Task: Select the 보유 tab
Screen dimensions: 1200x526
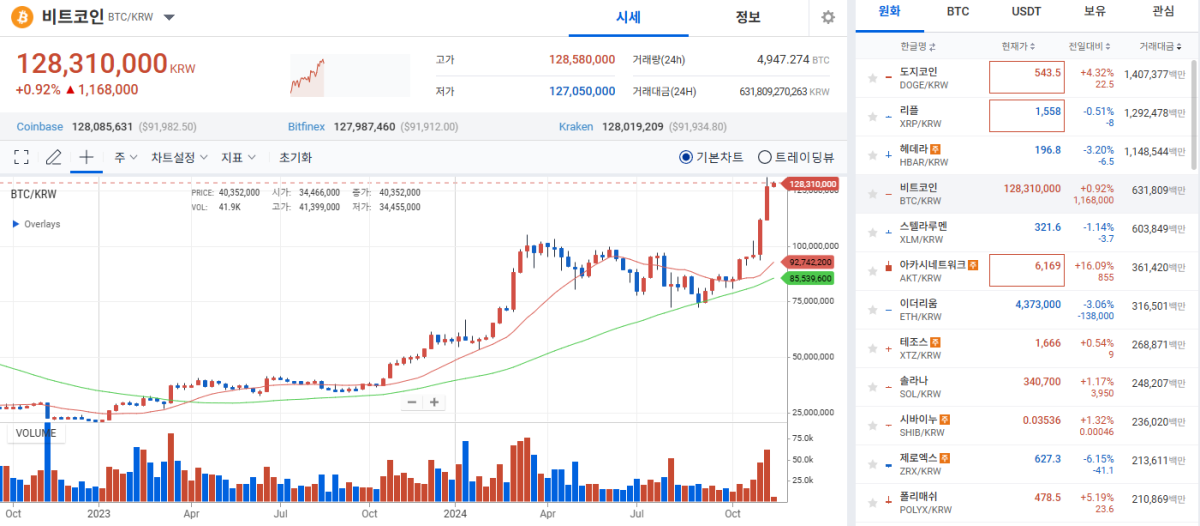Action: pyautogui.click(x=1095, y=11)
